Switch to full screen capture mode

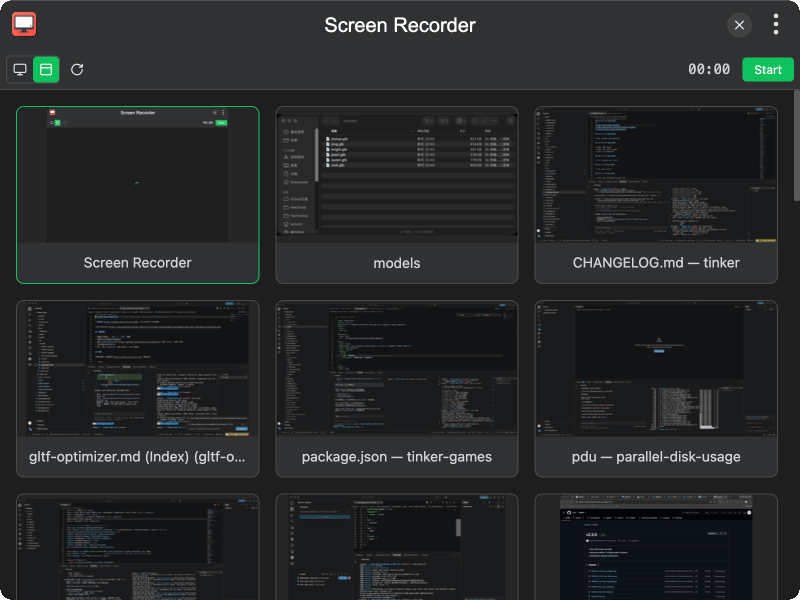click(x=20, y=69)
